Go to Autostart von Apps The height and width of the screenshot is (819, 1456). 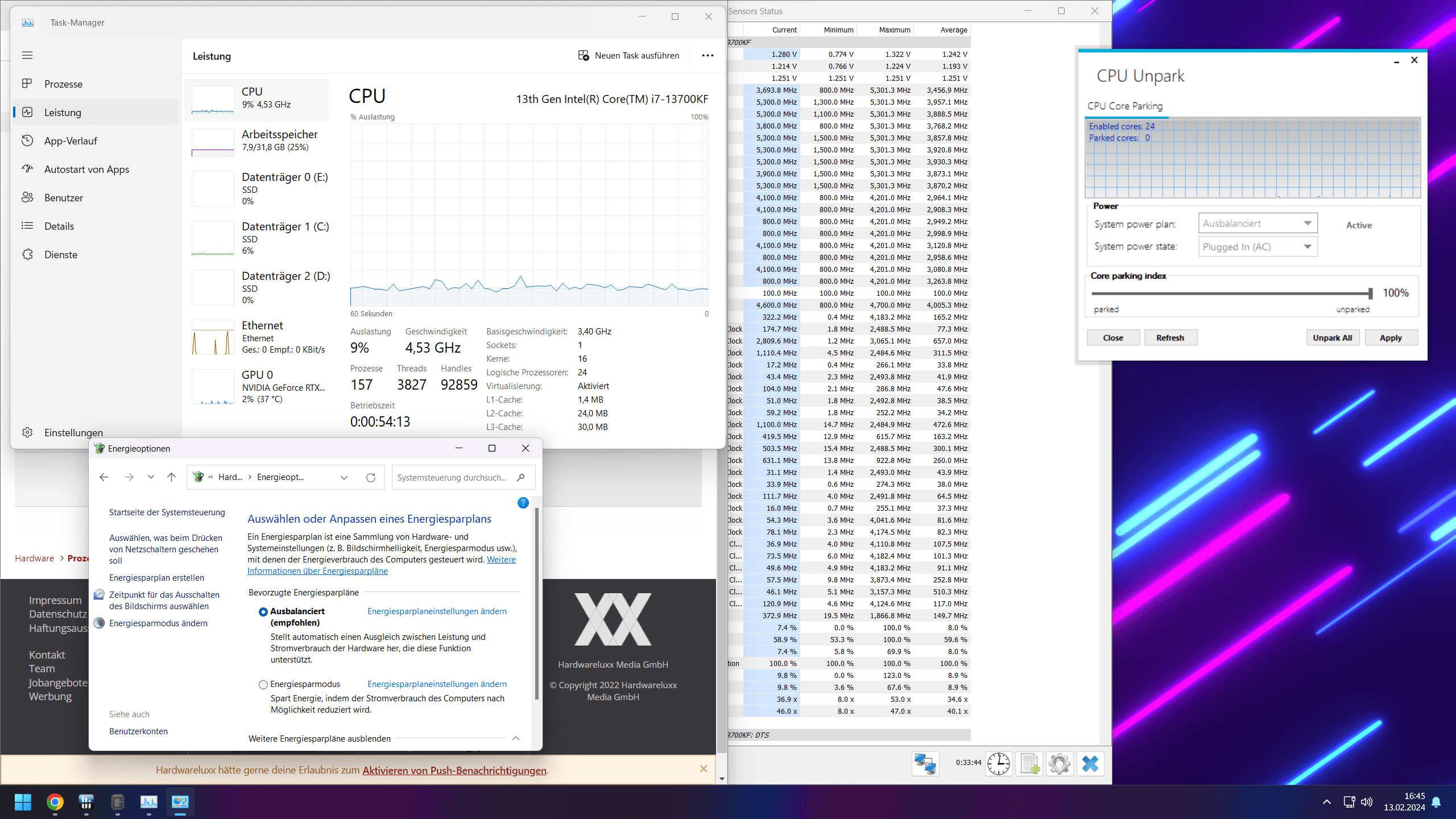95,169
